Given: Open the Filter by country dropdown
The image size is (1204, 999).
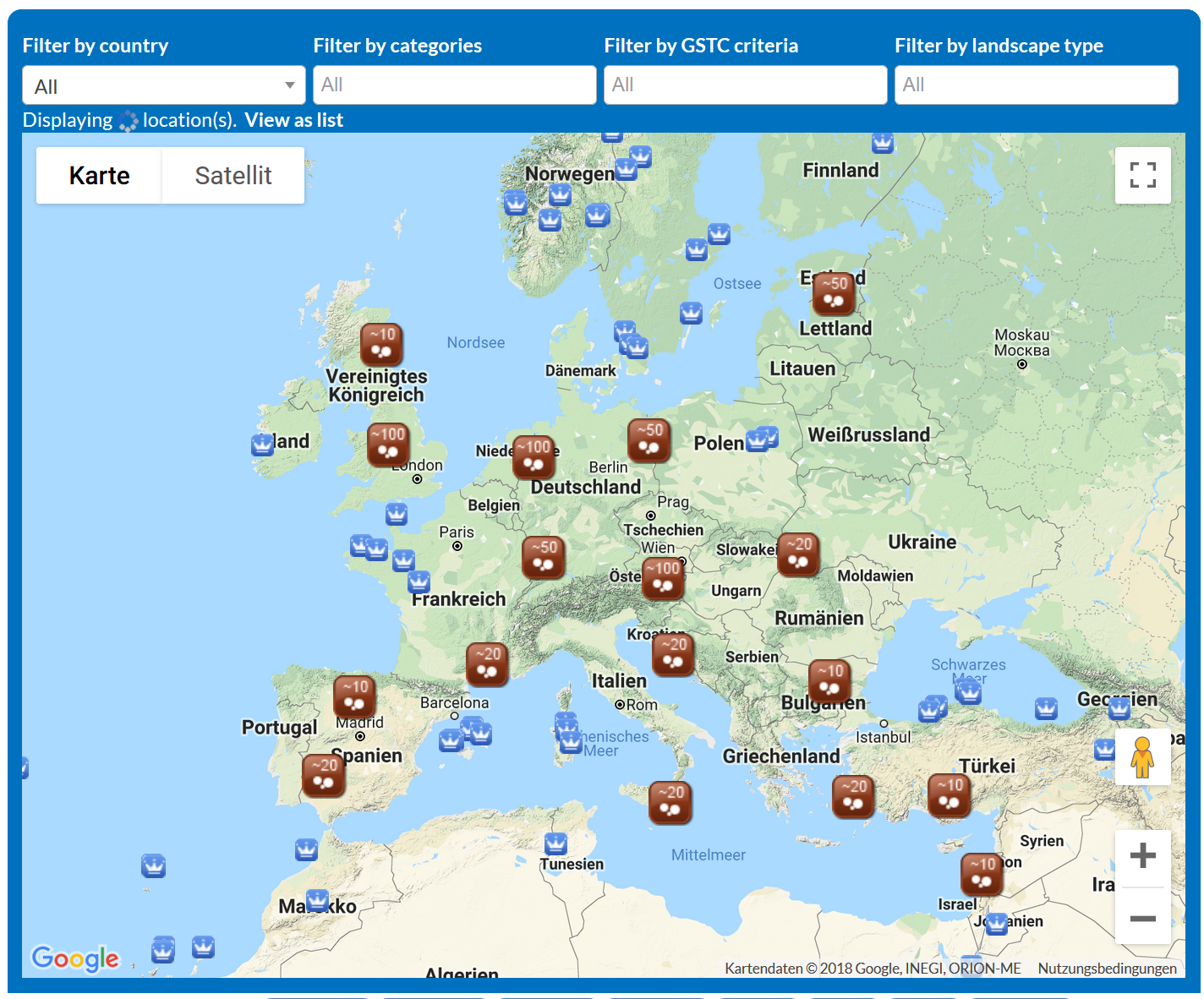Looking at the screenshot, I should click(x=164, y=85).
